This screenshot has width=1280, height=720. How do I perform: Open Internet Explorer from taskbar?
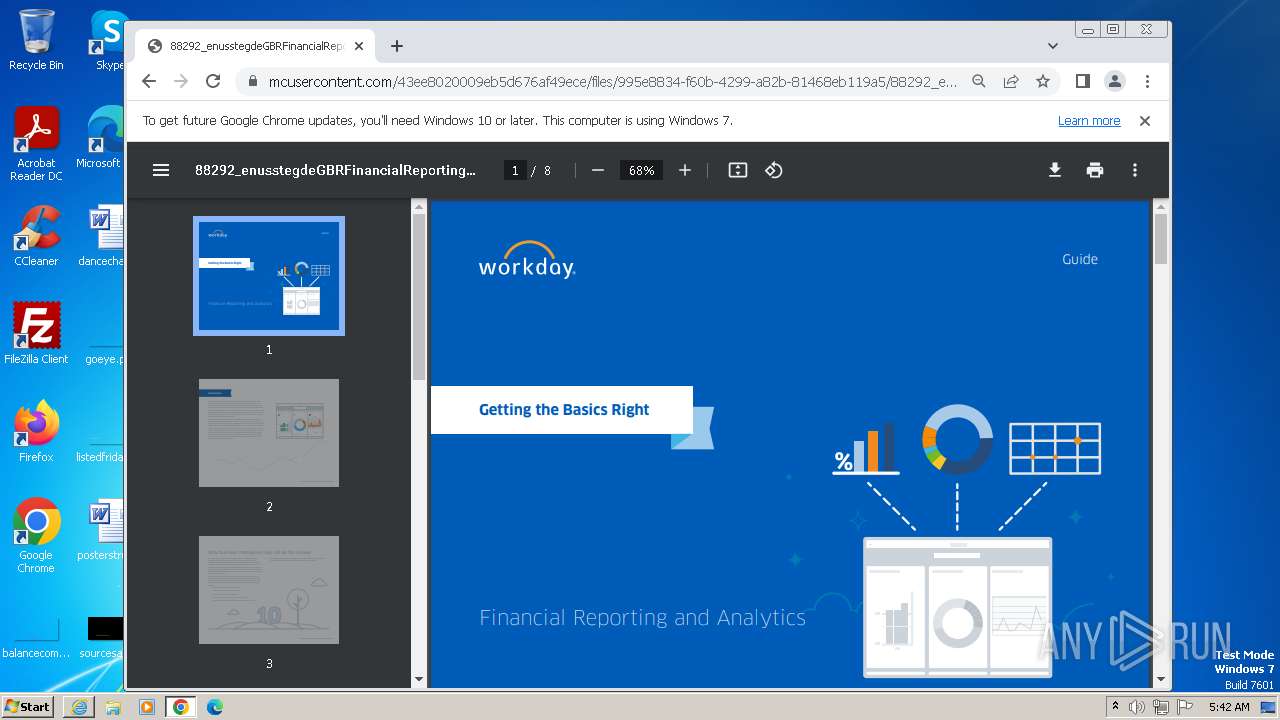pos(79,707)
